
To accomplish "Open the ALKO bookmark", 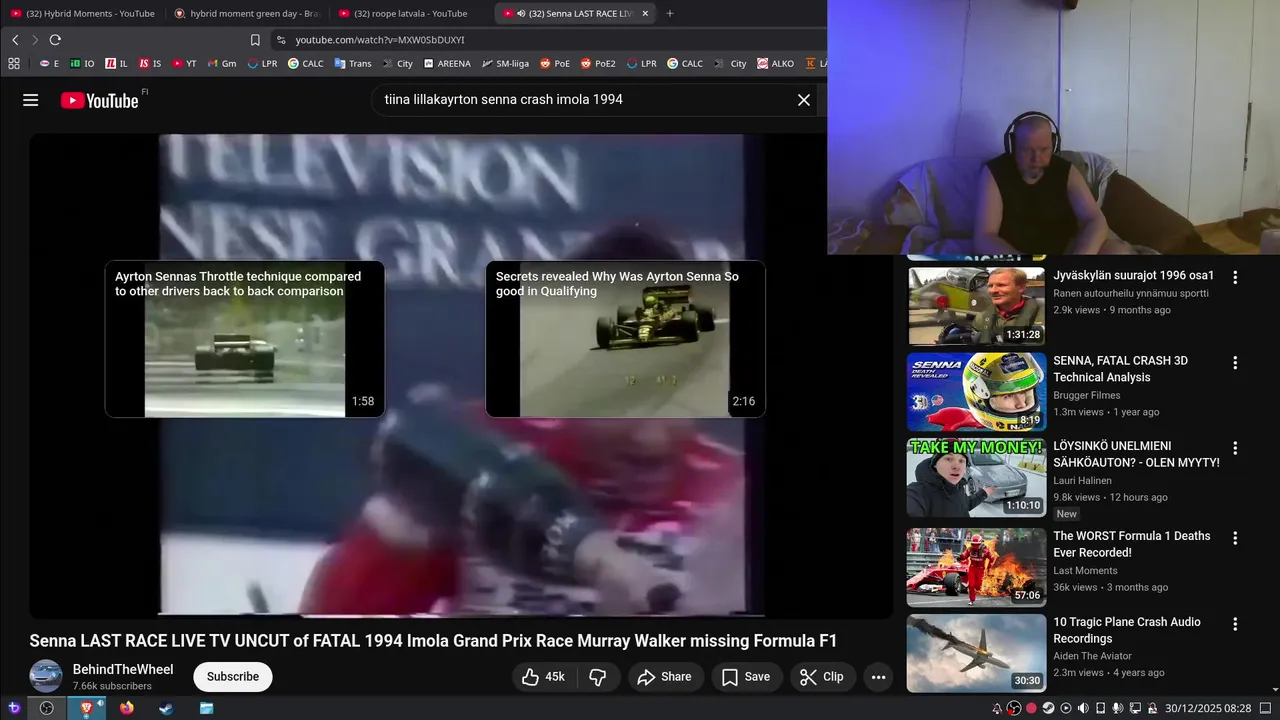I will [x=775, y=63].
